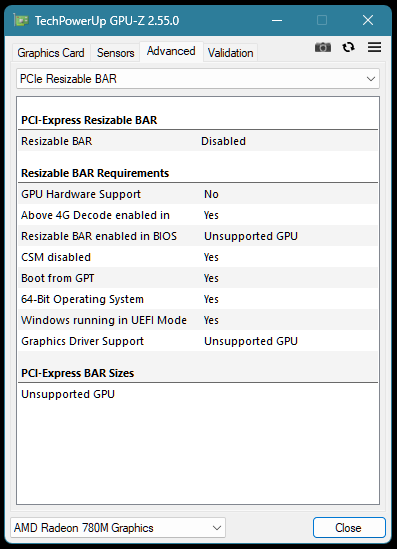Screen dimensions: 397x549
Task: Take a screenshot with the camera icon
Action: [x=322, y=47]
